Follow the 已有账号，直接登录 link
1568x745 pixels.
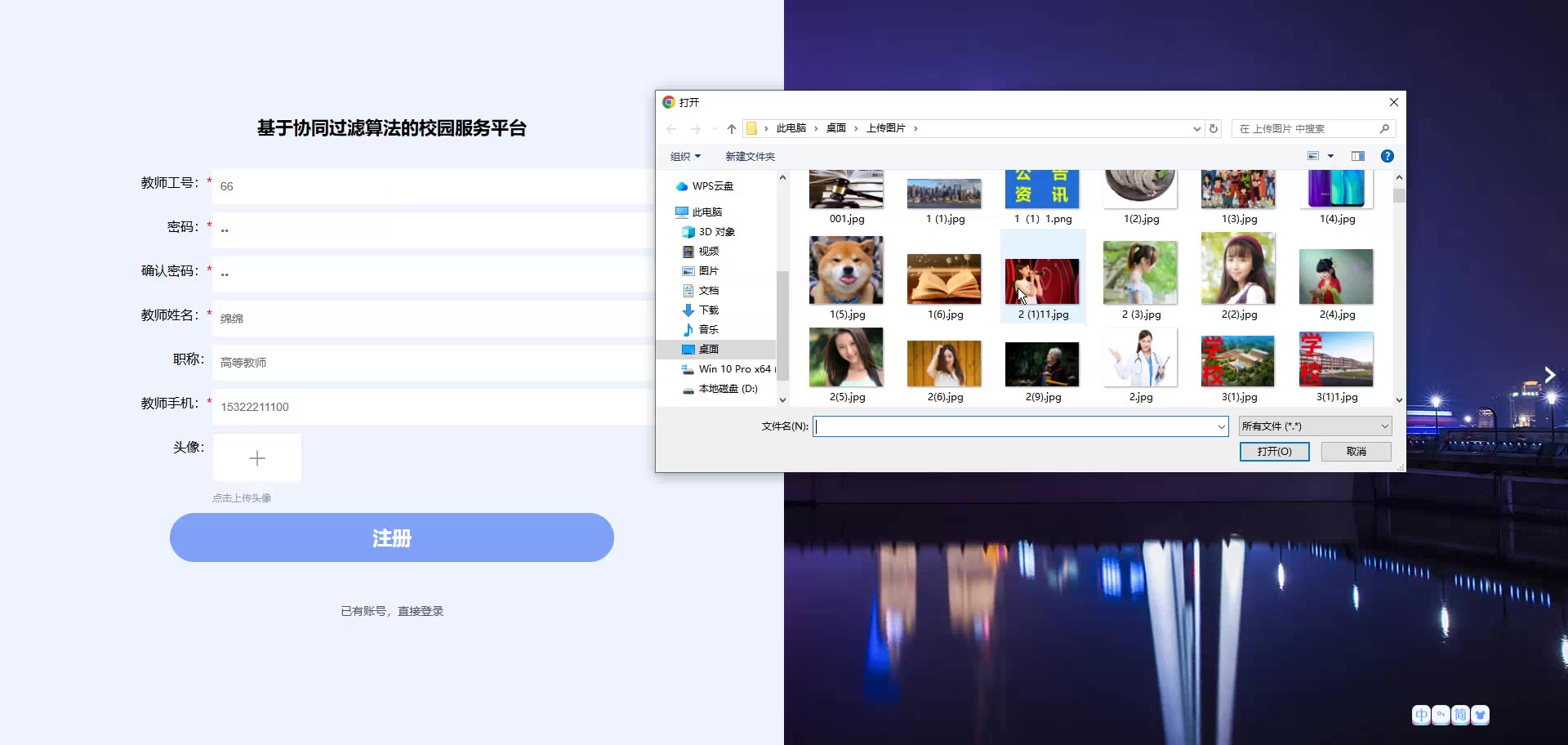pos(392,611)
